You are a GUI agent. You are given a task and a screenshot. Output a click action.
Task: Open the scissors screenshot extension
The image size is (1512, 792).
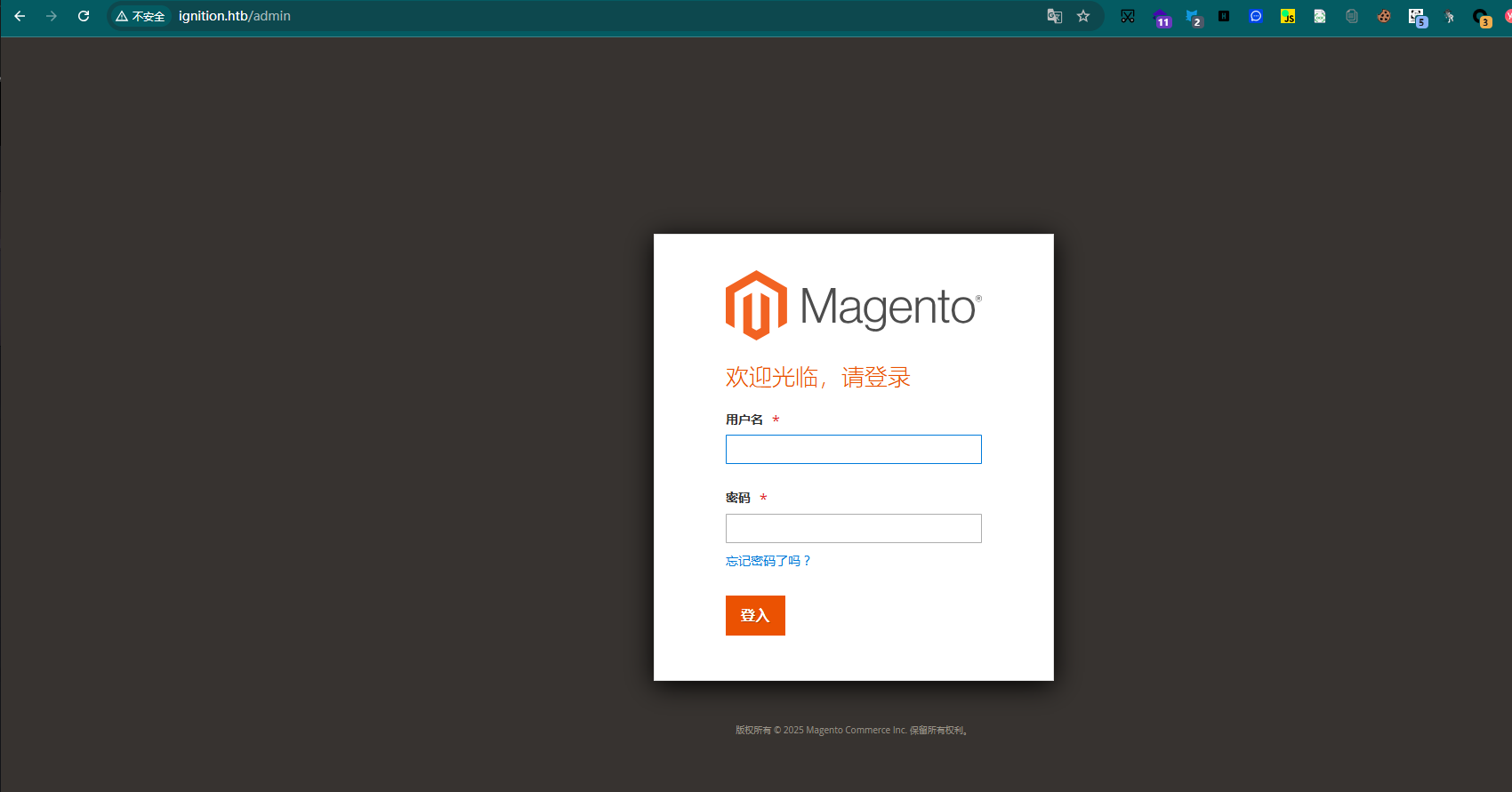(1128, 16)
